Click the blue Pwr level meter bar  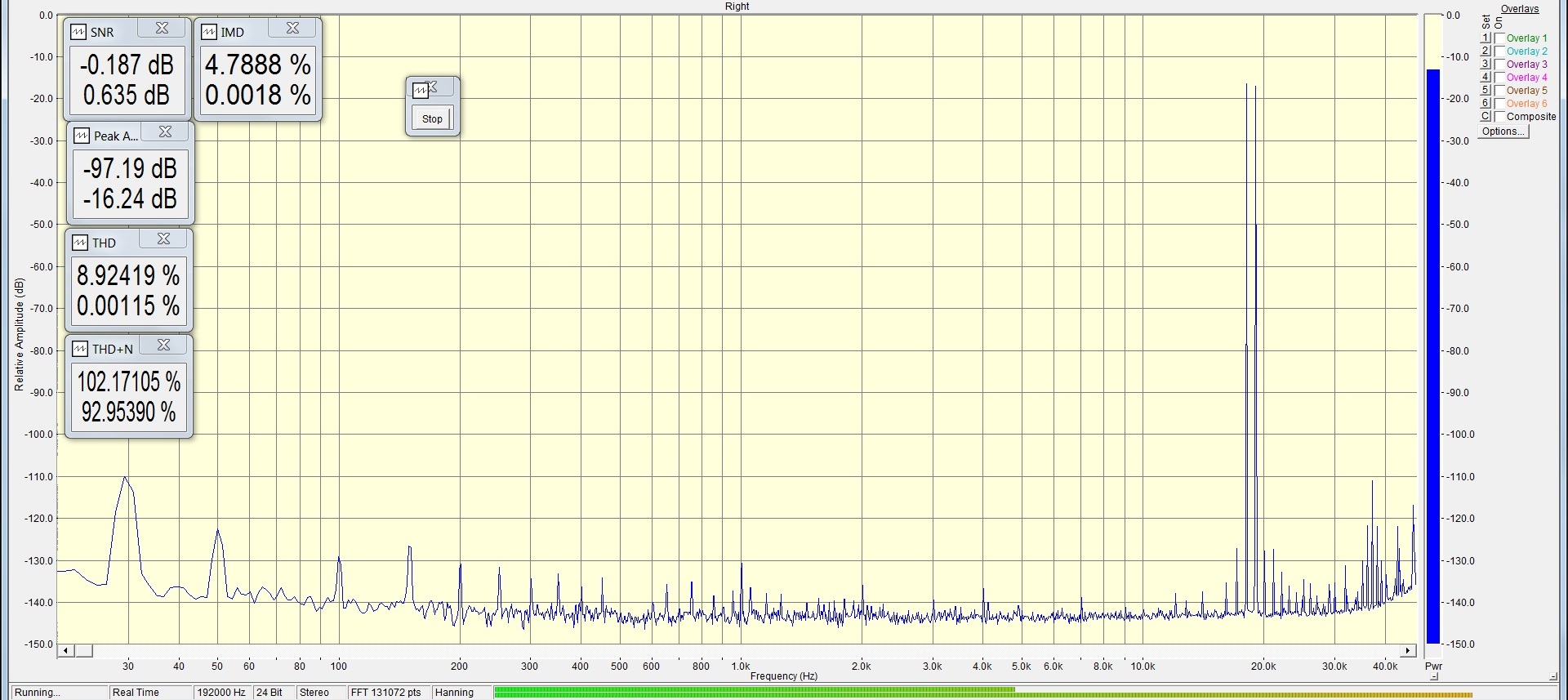click(1433, 356)
